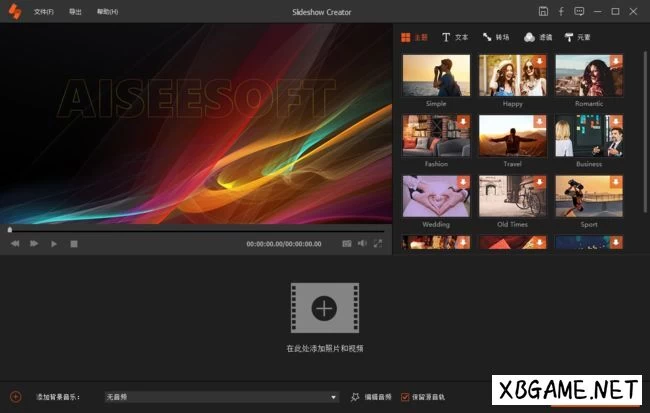Click the add background music plus icon
This screenshot has height=413, width=650.
15,397
